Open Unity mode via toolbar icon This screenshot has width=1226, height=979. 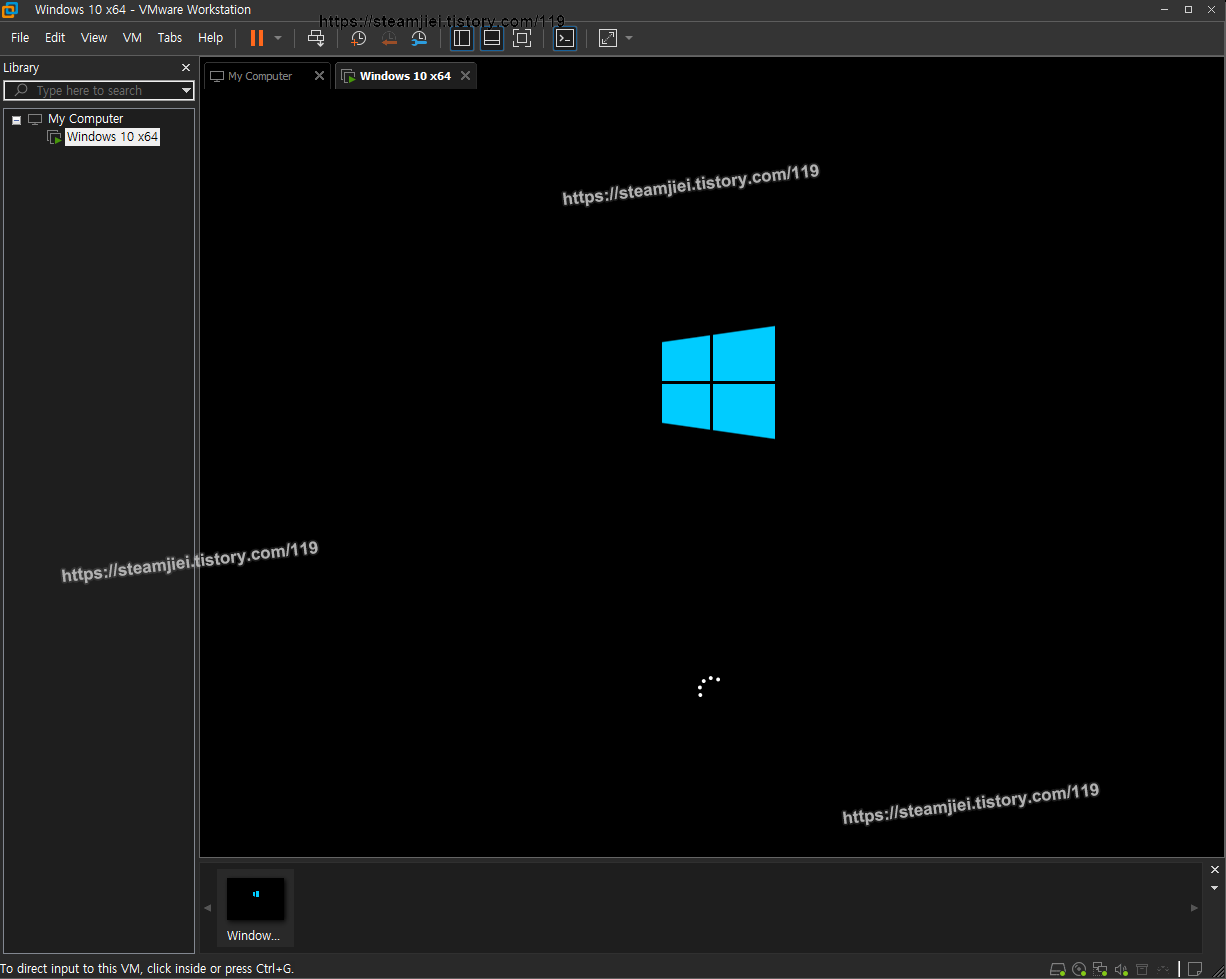[x=565, y=38]
